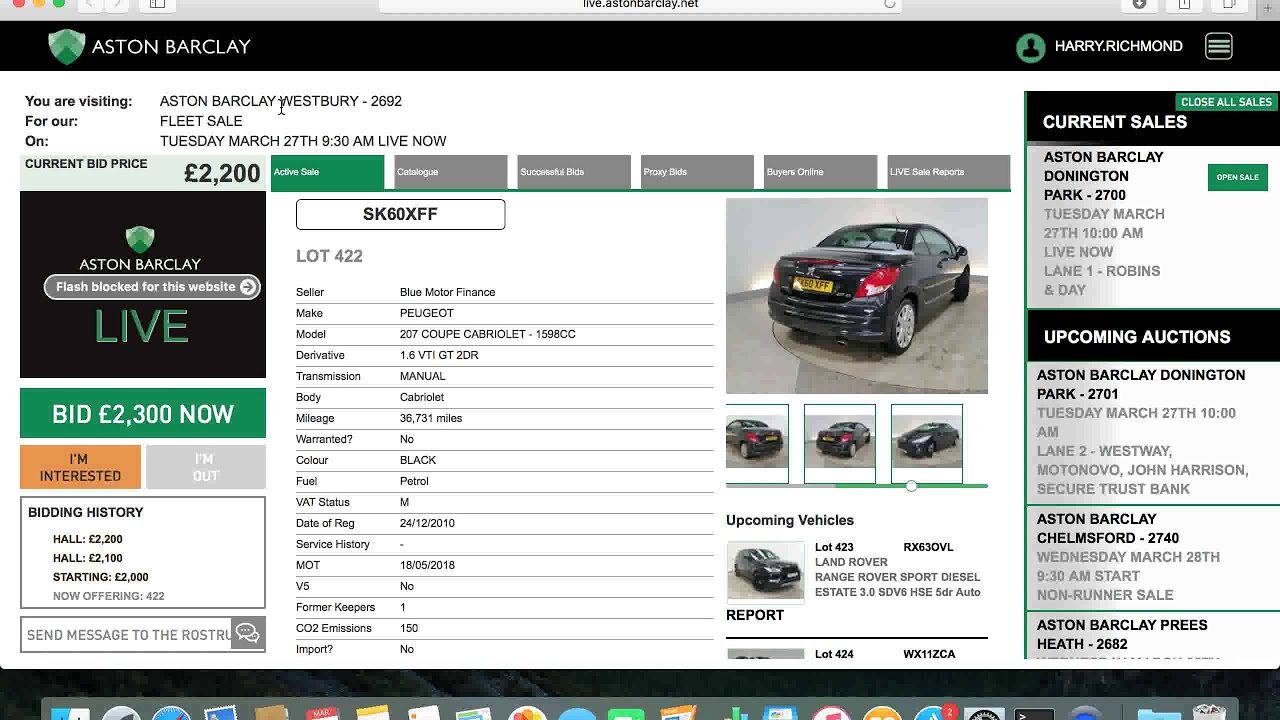The width and height of the screenshot is (1280, 720).
Task: Open Safari's downloads icon
Action: 1139,4
